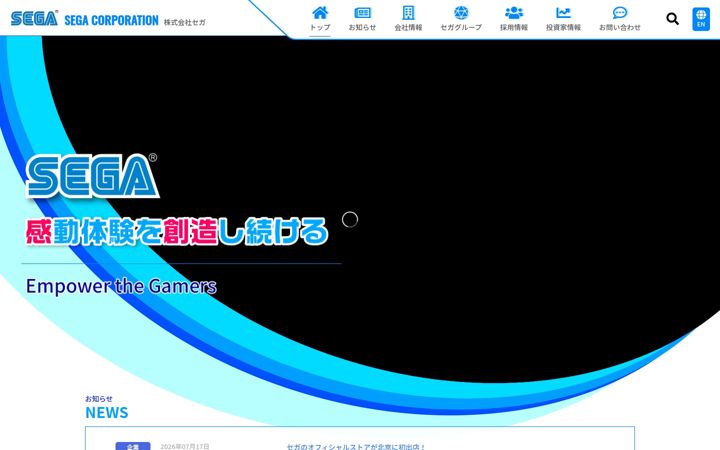Image resolution: width=720 pixels, height=450 pixels.
Task: Click the 株式会社セガ text in header
Action: click(x=185, y=22)
